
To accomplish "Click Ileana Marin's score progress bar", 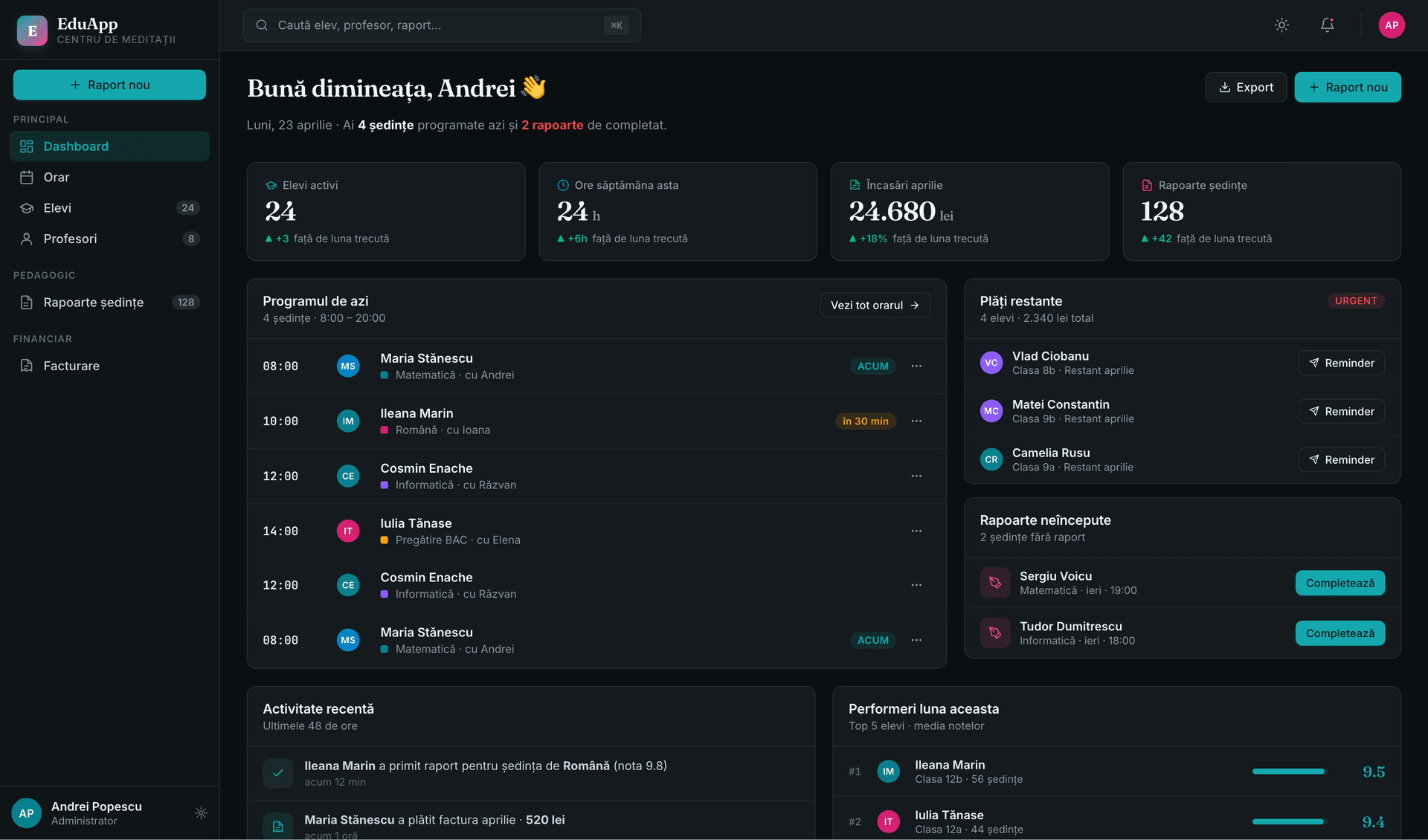I will 1288,772.
